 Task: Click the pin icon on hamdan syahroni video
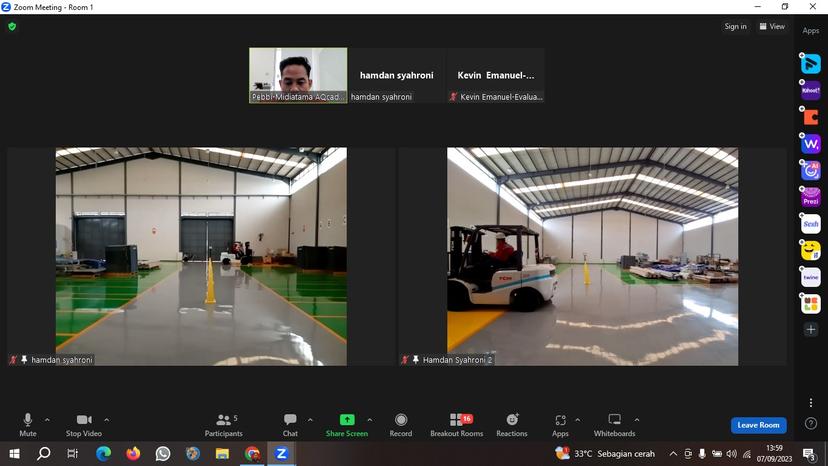(24, 360)
